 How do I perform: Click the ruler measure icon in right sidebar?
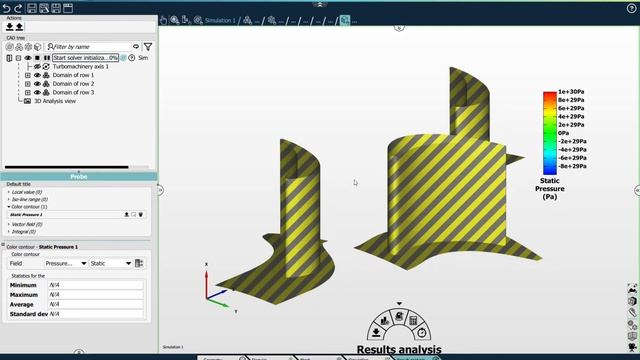[x=632, y=312]
